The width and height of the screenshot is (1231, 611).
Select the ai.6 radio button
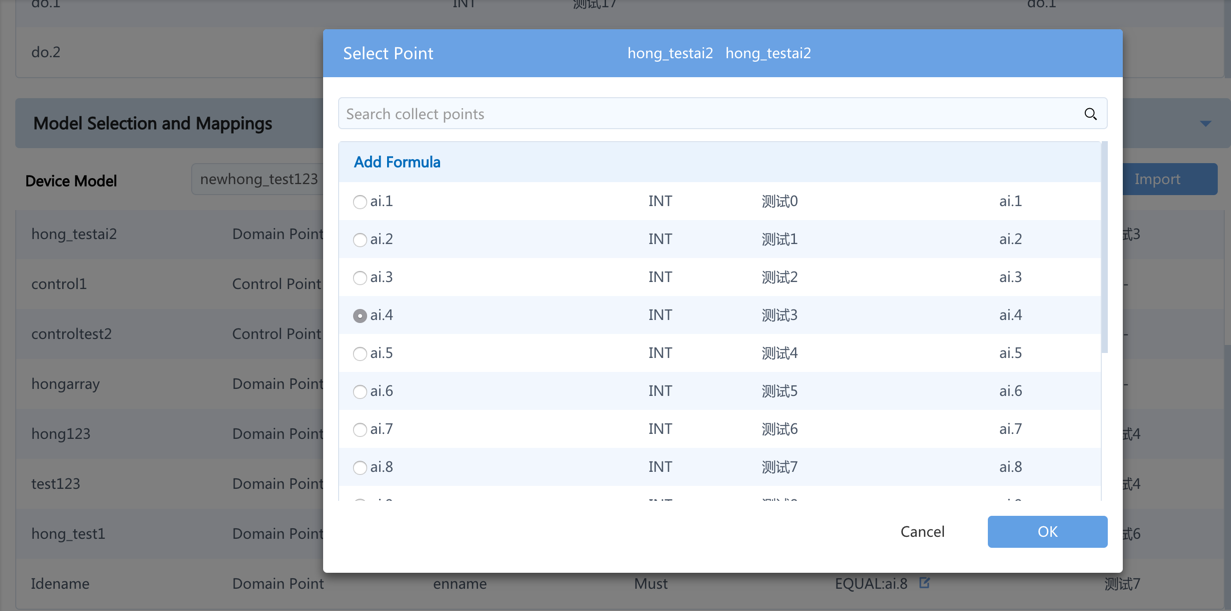tap(360, 392)
